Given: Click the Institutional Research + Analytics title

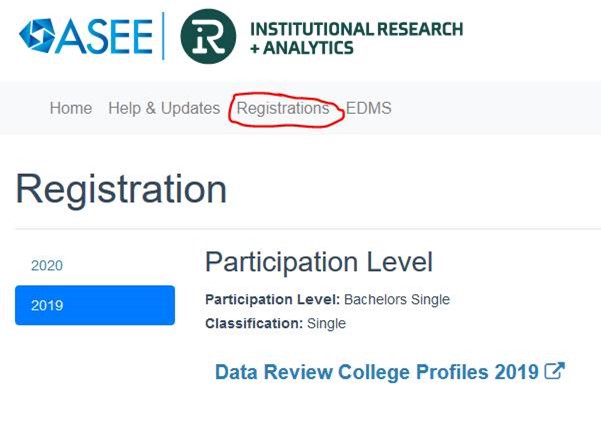Looking at the screenshot, I should [356, 38].
